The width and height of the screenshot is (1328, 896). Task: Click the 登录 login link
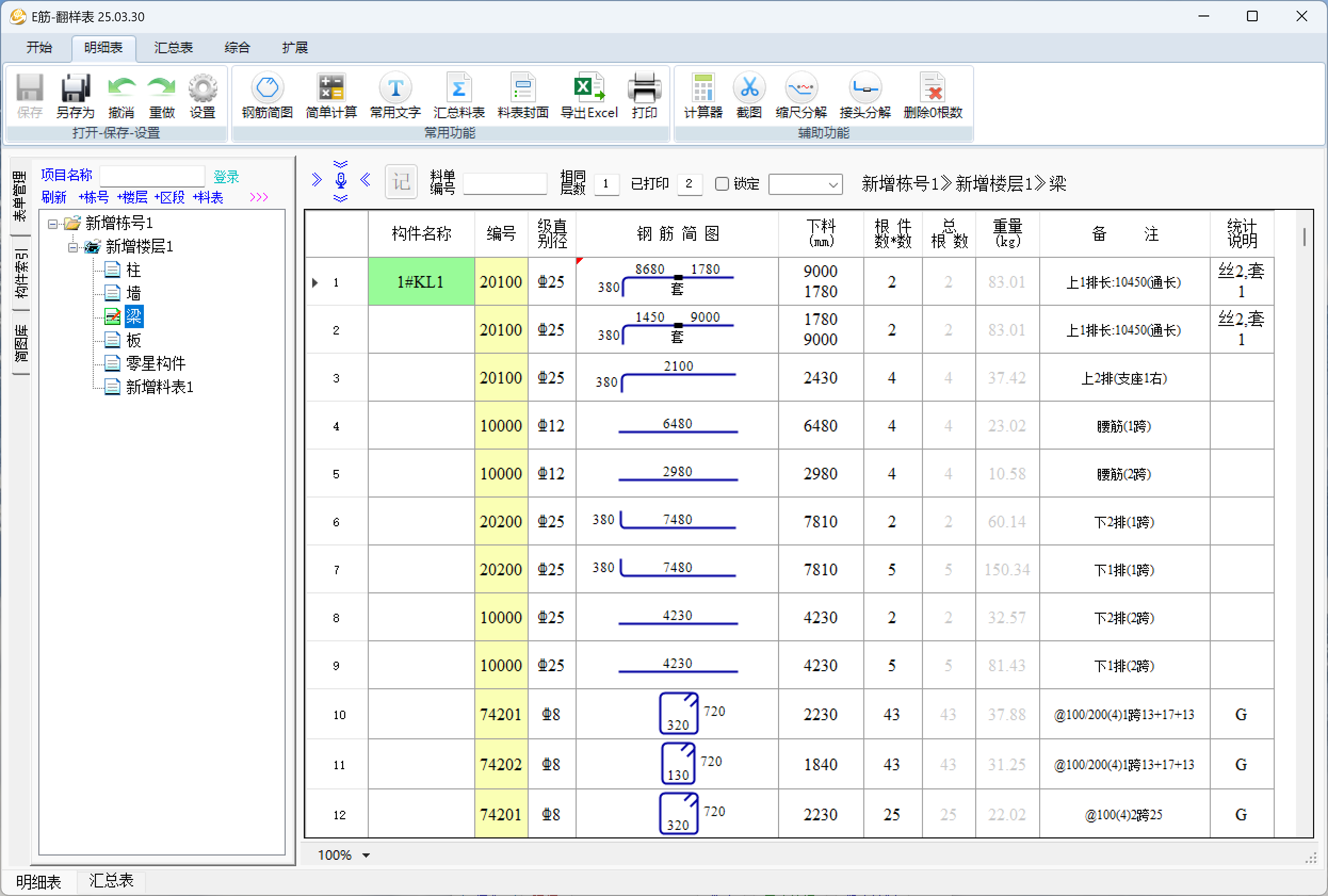226,176
